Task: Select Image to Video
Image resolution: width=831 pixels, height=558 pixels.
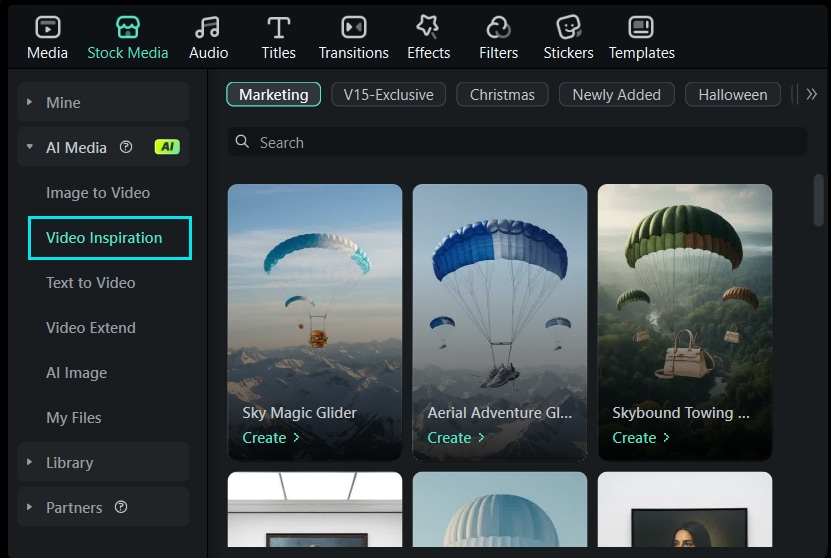Action: pos(98,193)
